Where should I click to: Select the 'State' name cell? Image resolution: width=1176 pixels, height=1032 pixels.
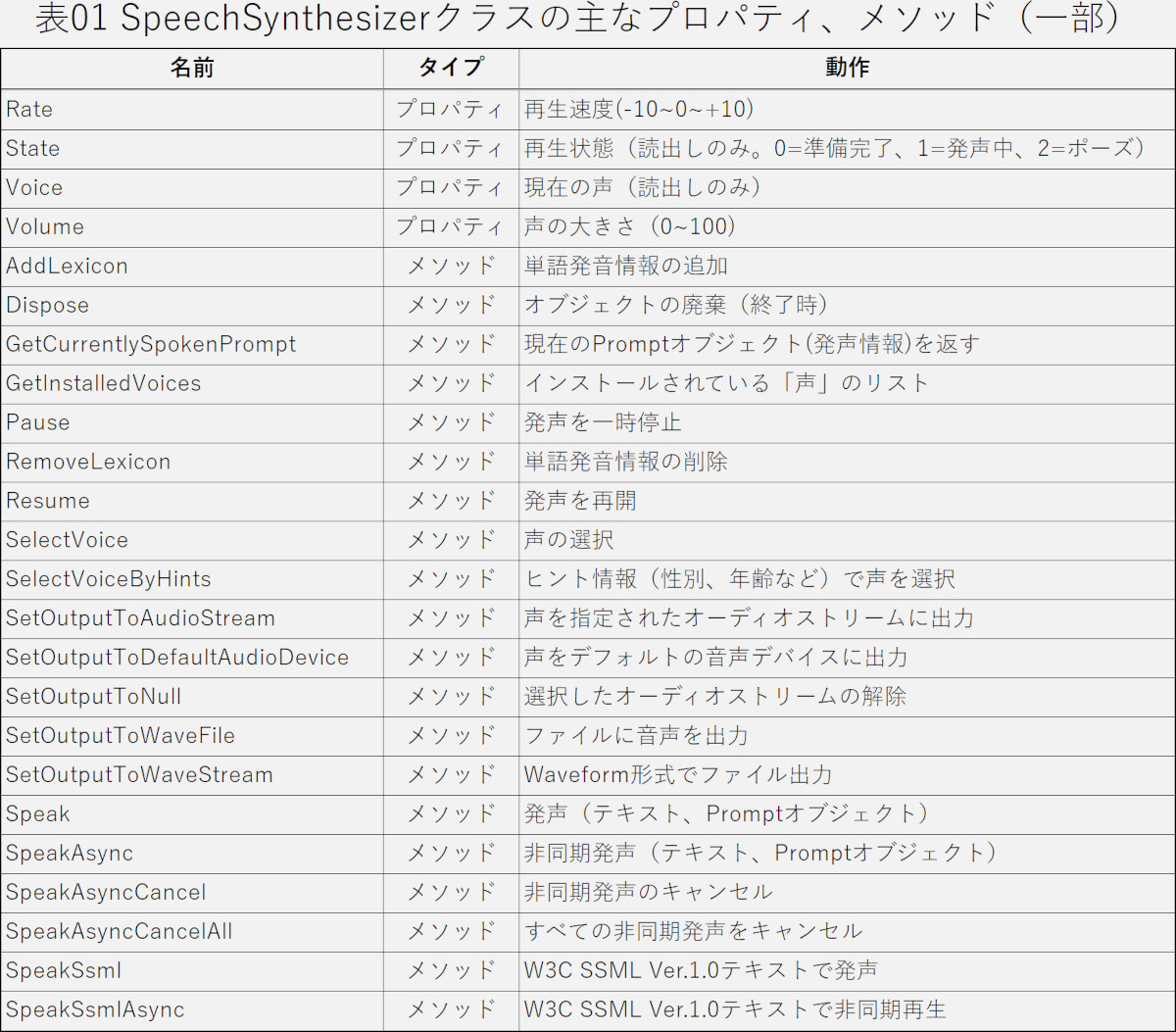[192, 148]
